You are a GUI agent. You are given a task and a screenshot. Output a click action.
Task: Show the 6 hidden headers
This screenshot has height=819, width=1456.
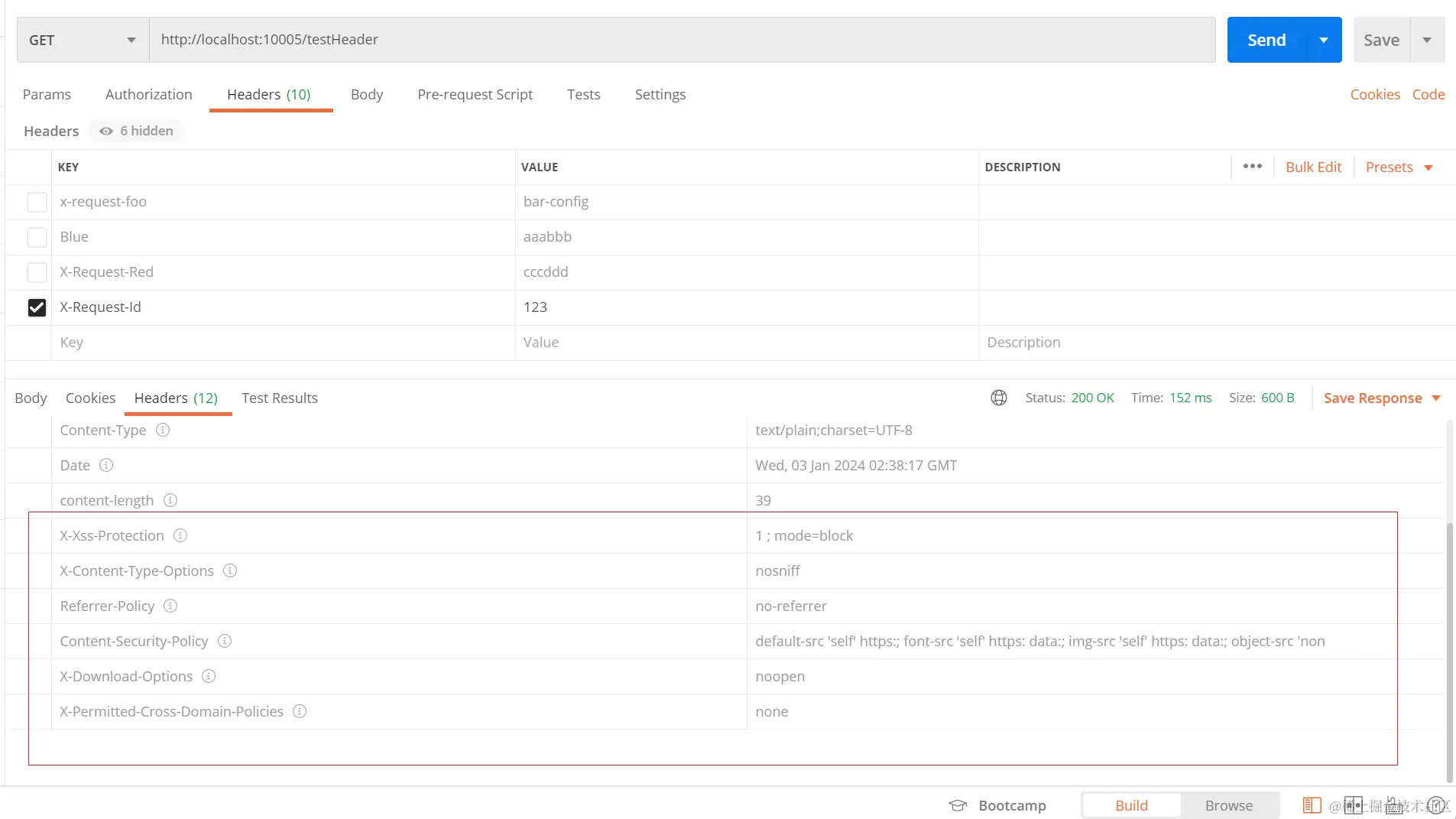click(x=137, y=131)
